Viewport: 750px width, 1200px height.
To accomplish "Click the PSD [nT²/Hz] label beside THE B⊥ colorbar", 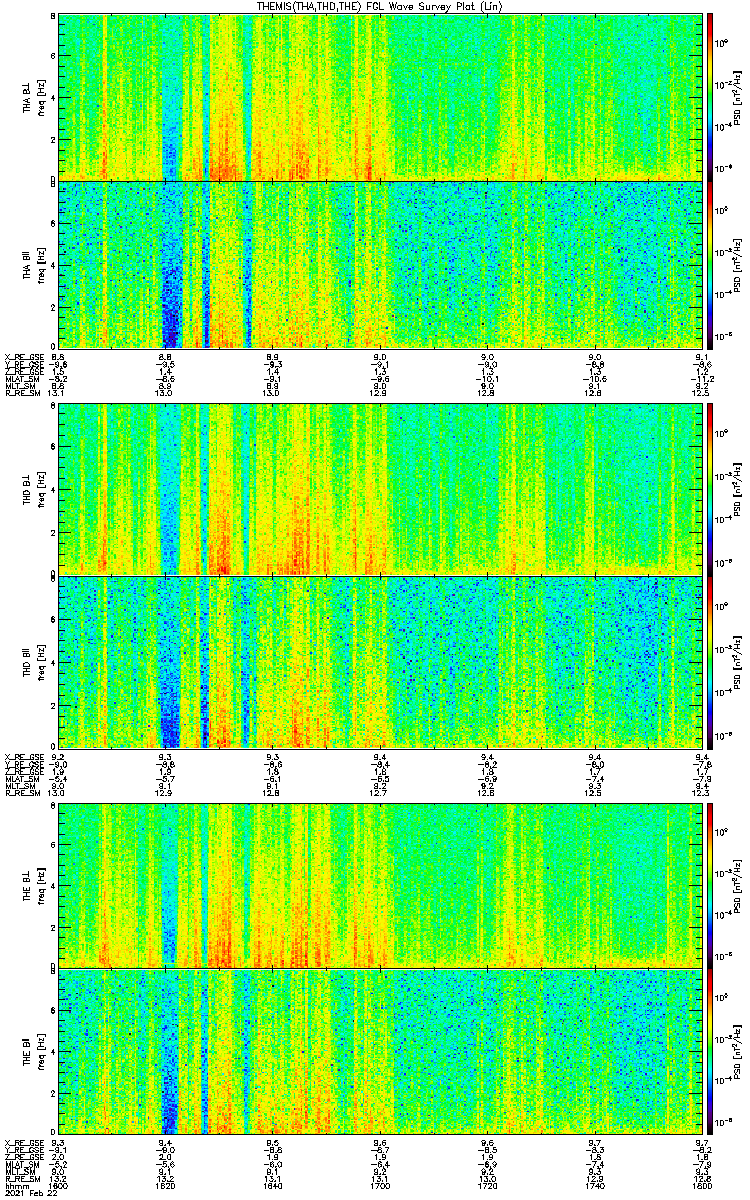I will pyautogui.click(x=738, y=884).
